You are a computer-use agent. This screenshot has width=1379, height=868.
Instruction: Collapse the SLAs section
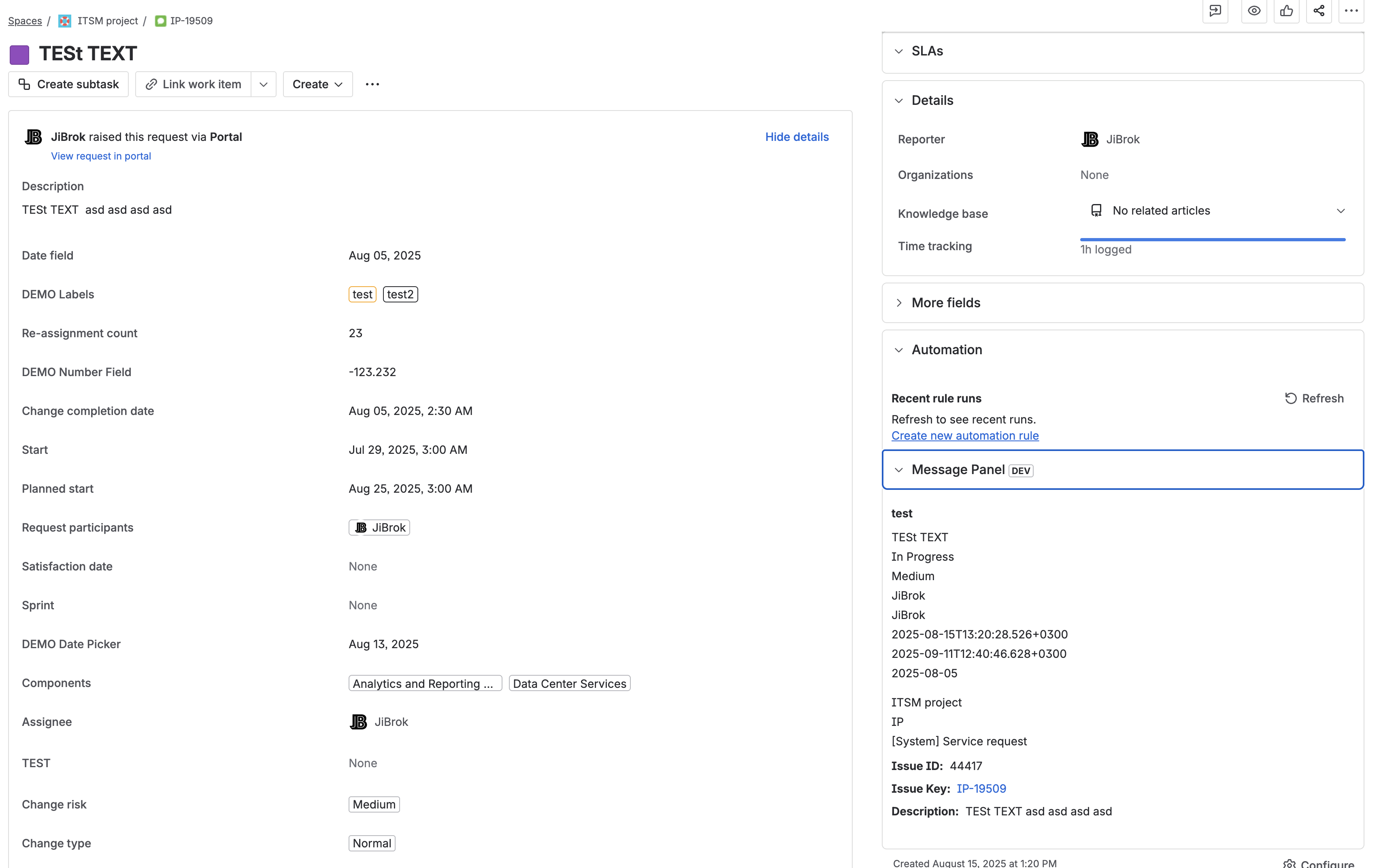(x=898, y=51)
